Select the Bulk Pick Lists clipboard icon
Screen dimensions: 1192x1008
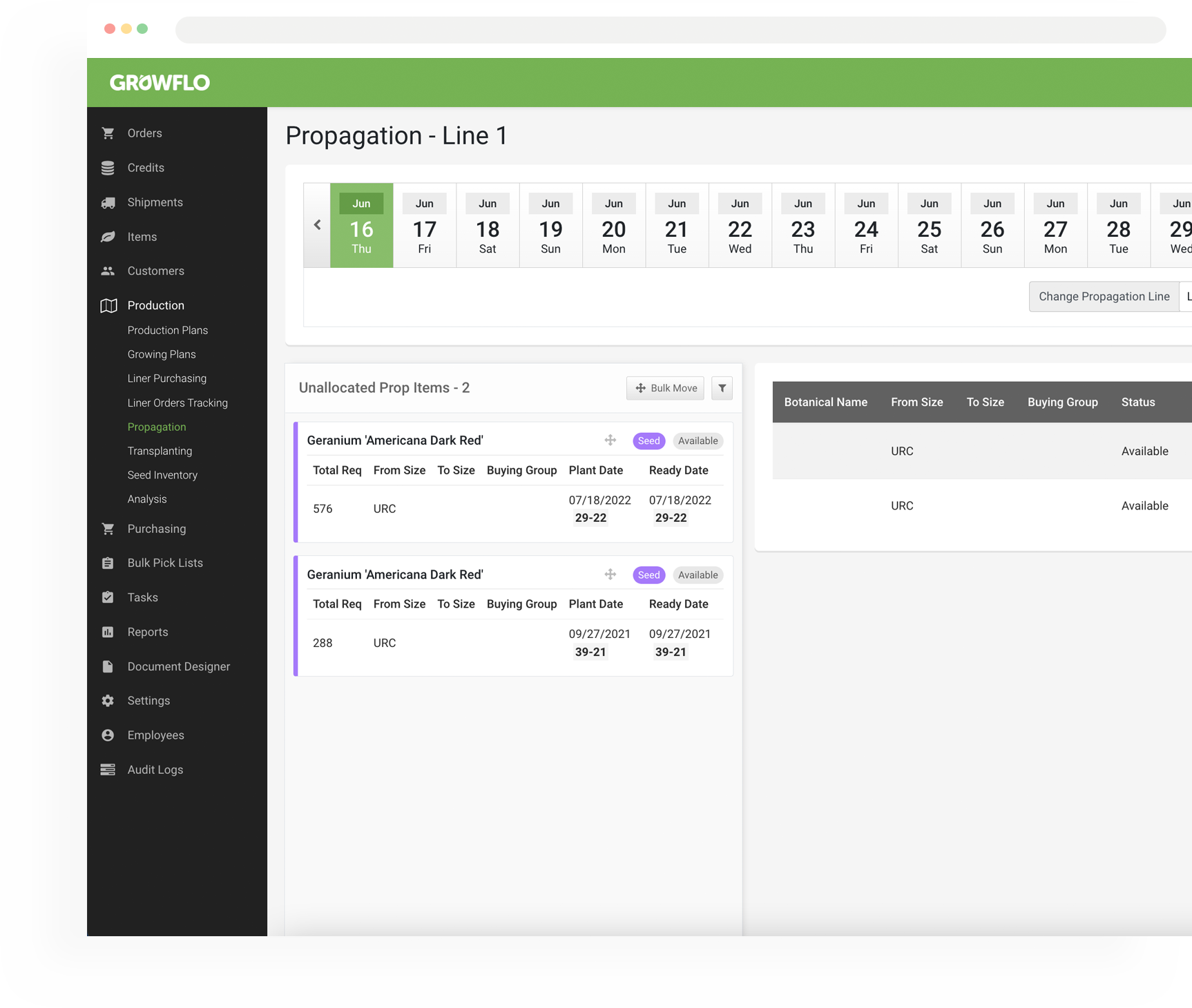108,563
